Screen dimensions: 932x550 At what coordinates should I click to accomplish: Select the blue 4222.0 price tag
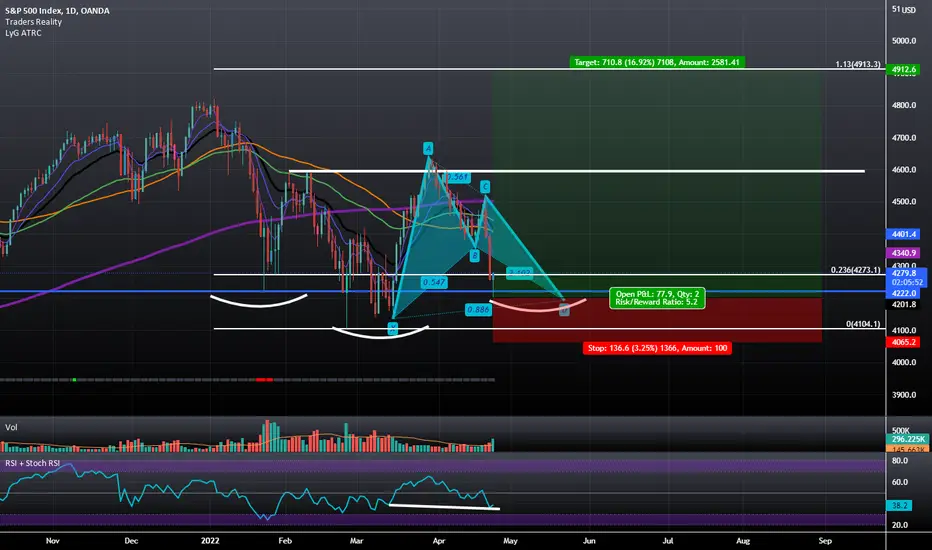coord(903,293)
